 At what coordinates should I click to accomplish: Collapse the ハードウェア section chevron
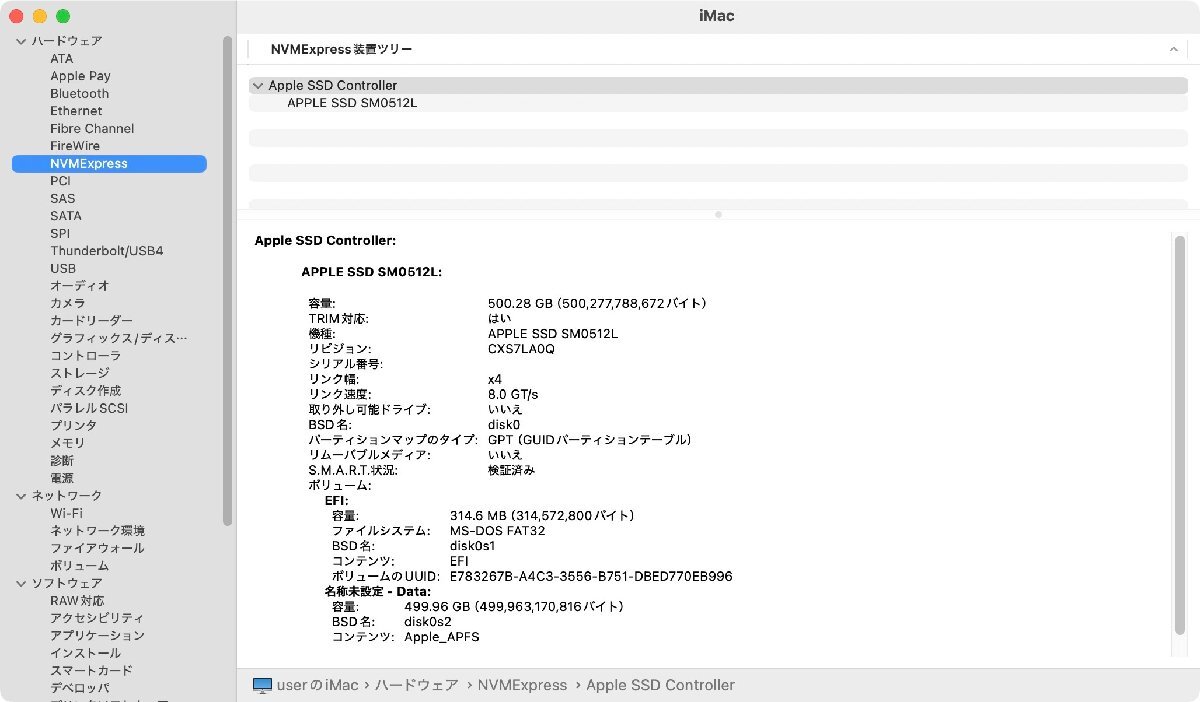(x=20, y=41)
